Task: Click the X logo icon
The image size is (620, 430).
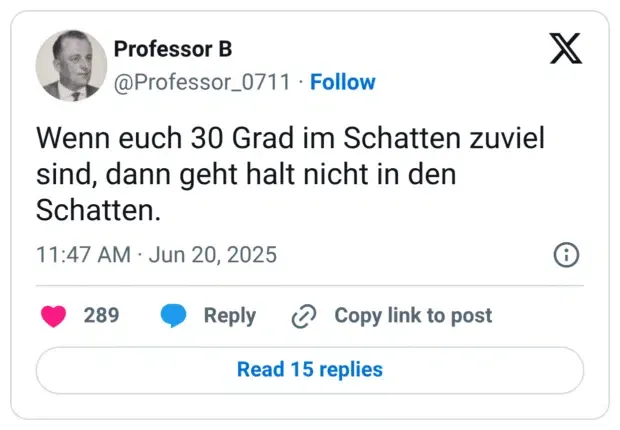Action: (566, 48)
